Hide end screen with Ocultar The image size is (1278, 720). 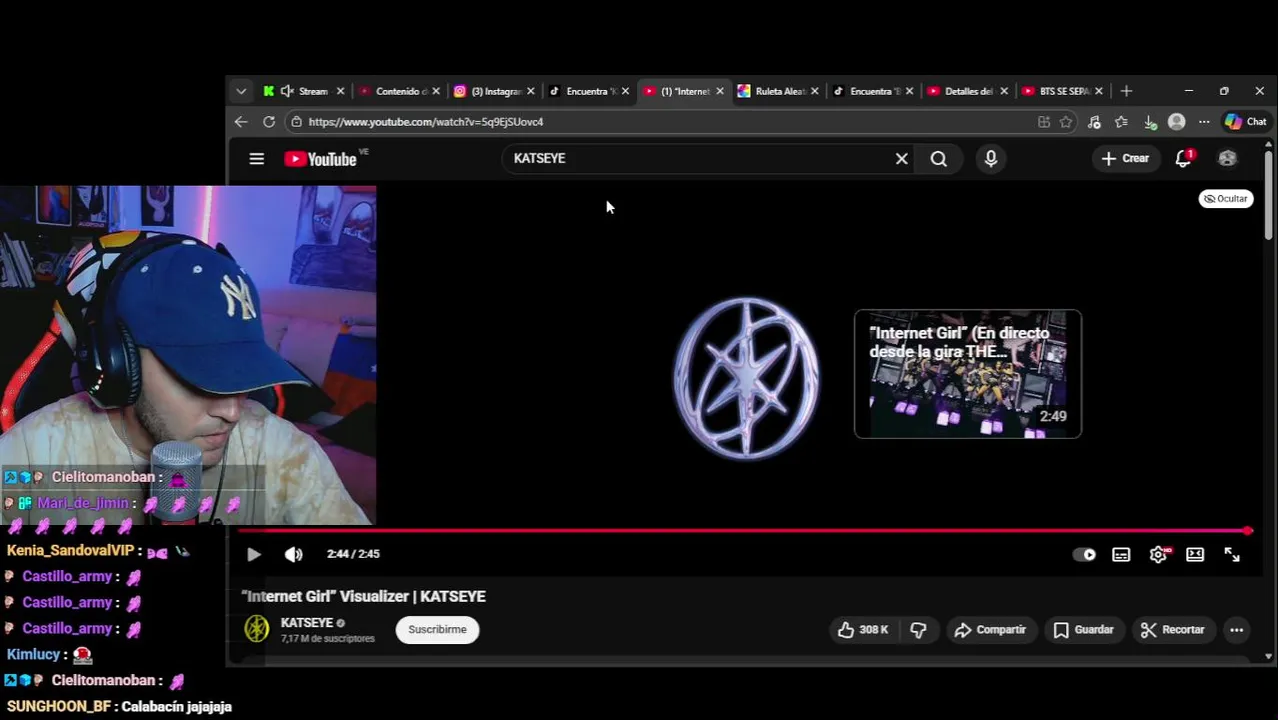tap(1226, 198)
